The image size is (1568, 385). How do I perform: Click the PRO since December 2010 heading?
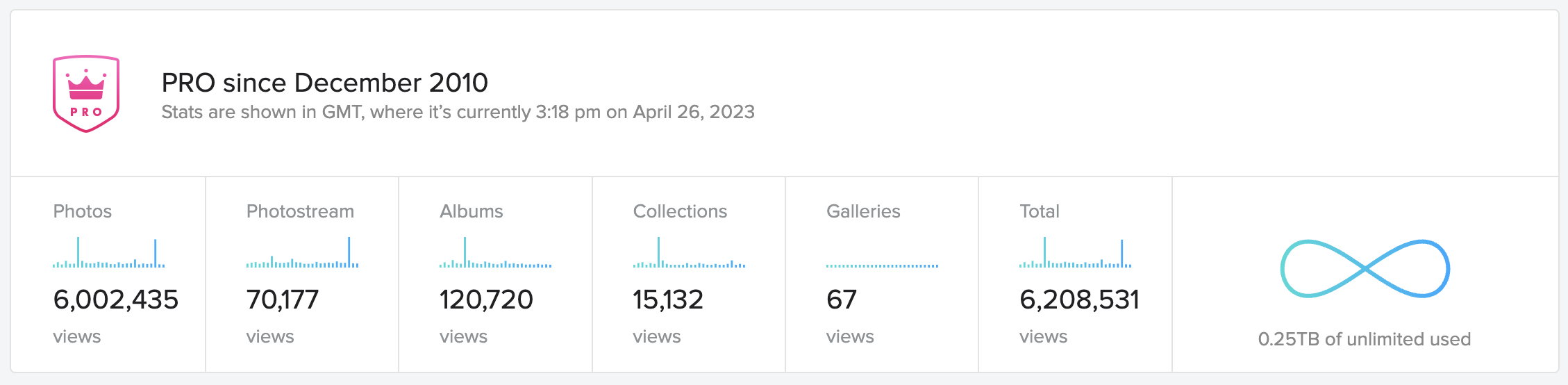point(325,83)
